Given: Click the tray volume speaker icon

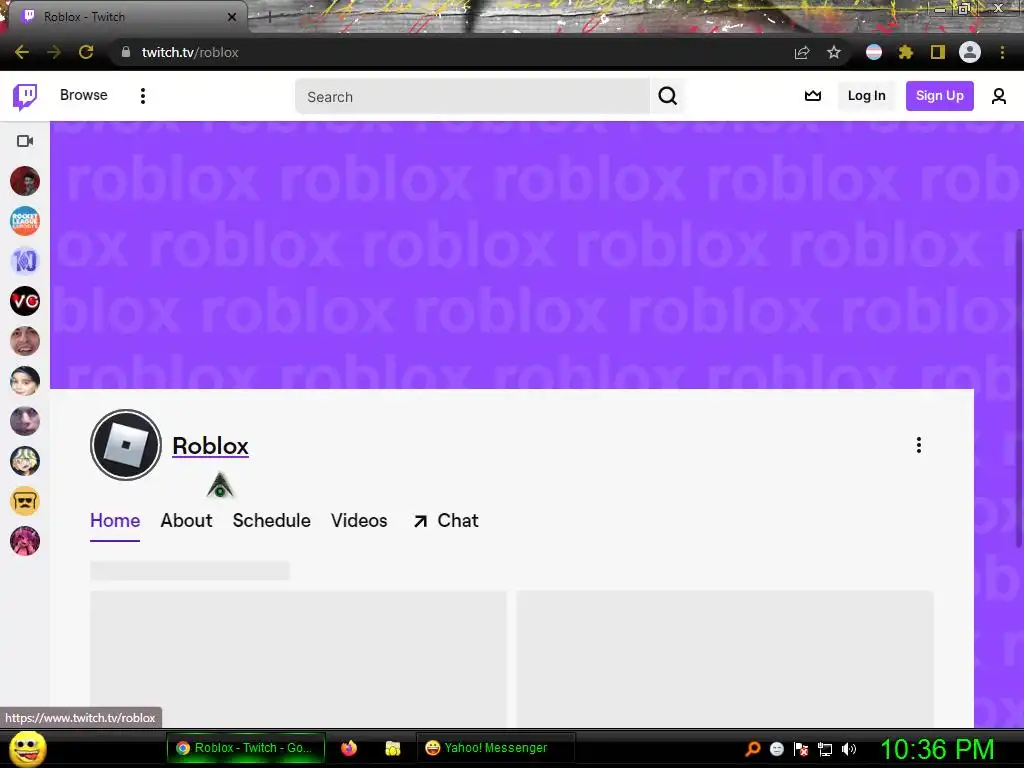Looking at the screenshot, I should pyautogui.click(x=848, y=749).
